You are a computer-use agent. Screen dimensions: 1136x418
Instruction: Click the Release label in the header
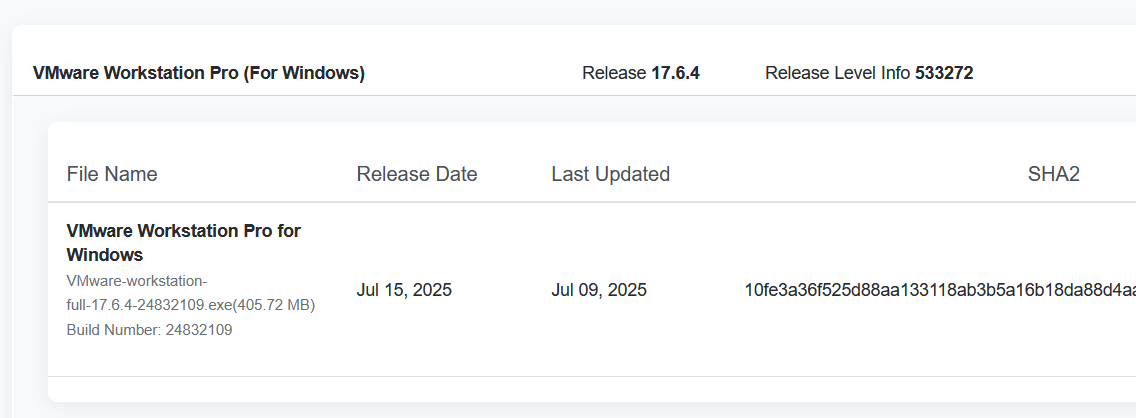point(614,73)
